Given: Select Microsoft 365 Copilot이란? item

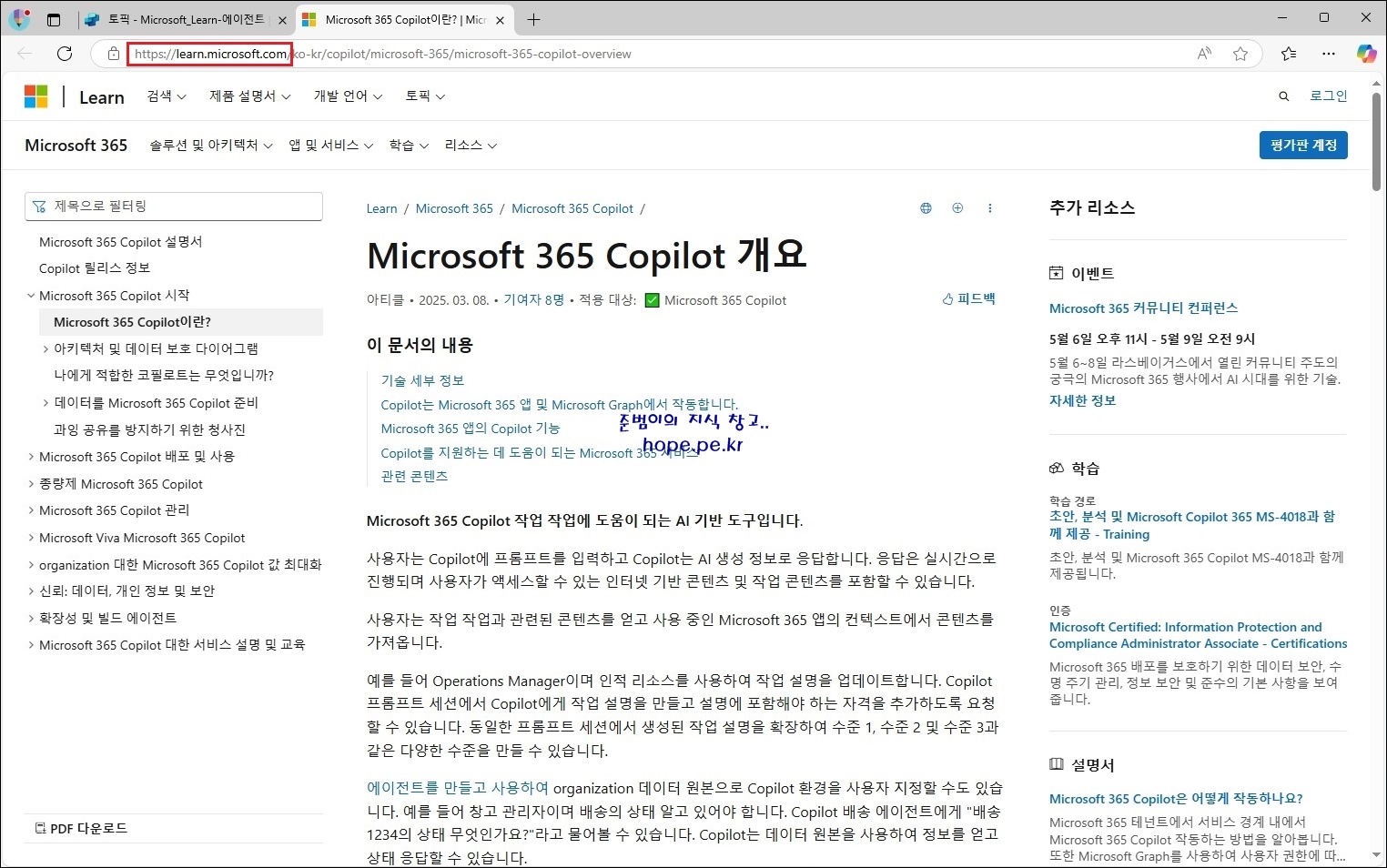Looking at the screenshot, I should [181, 322].
